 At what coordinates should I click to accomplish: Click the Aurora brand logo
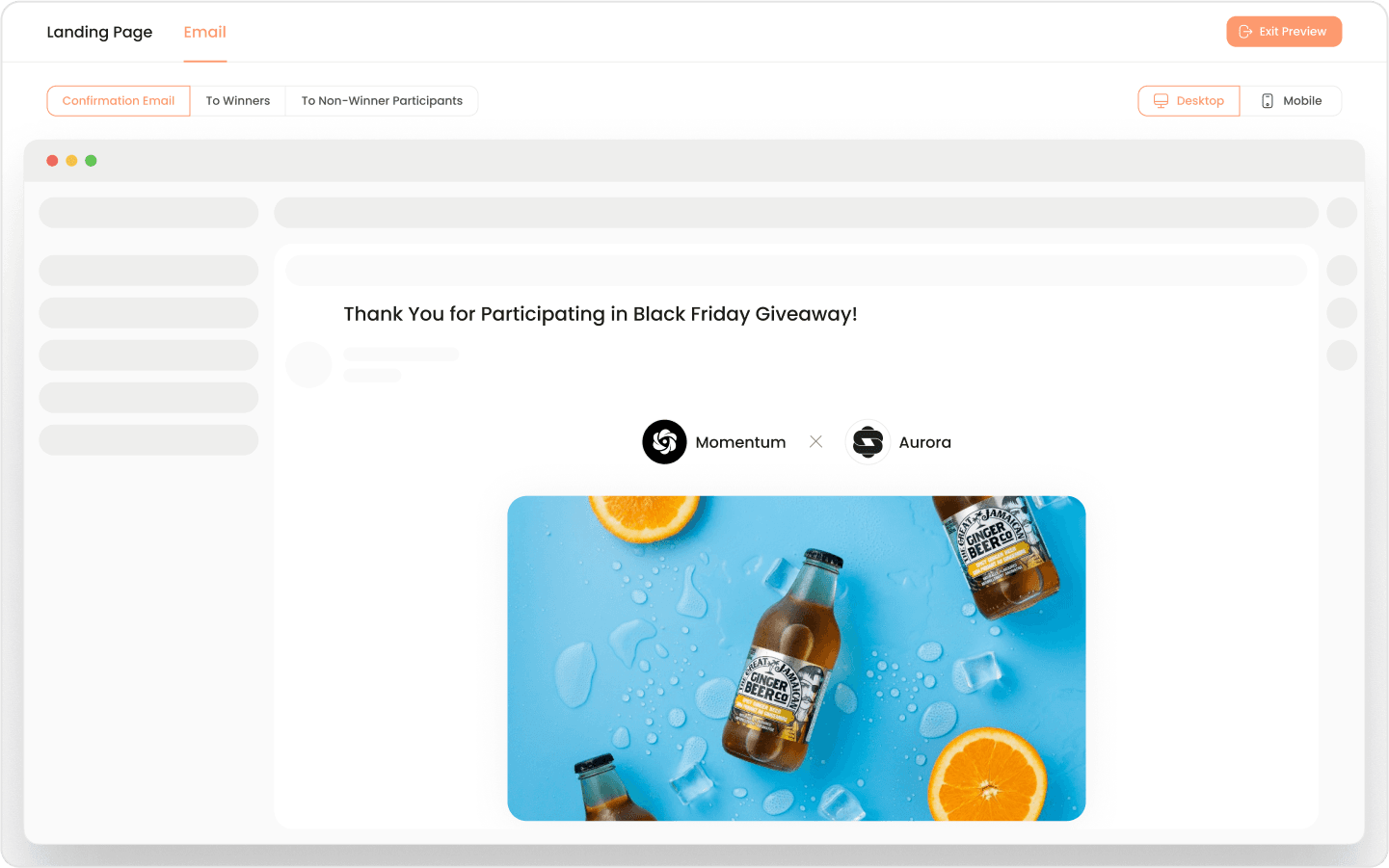pos(868,441)
